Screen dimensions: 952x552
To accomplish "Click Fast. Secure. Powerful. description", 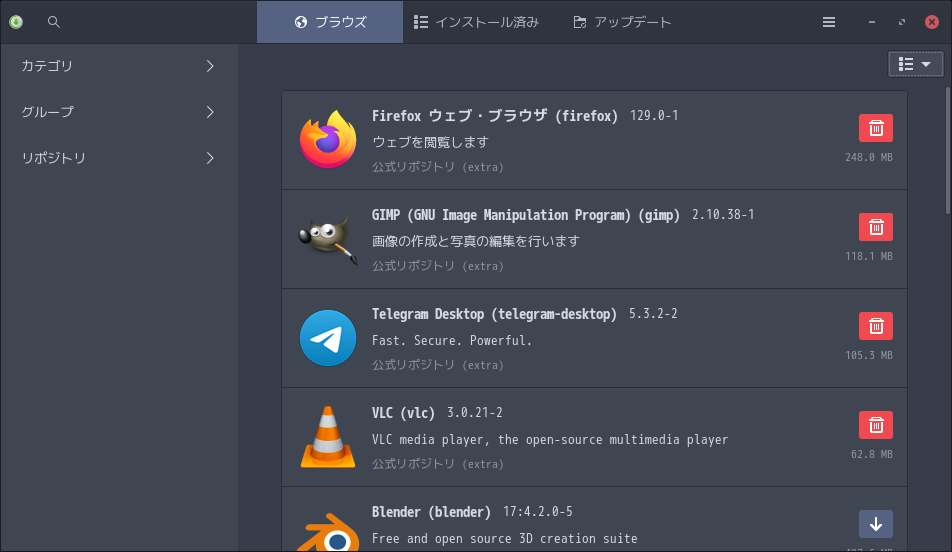I will point(452,340).
